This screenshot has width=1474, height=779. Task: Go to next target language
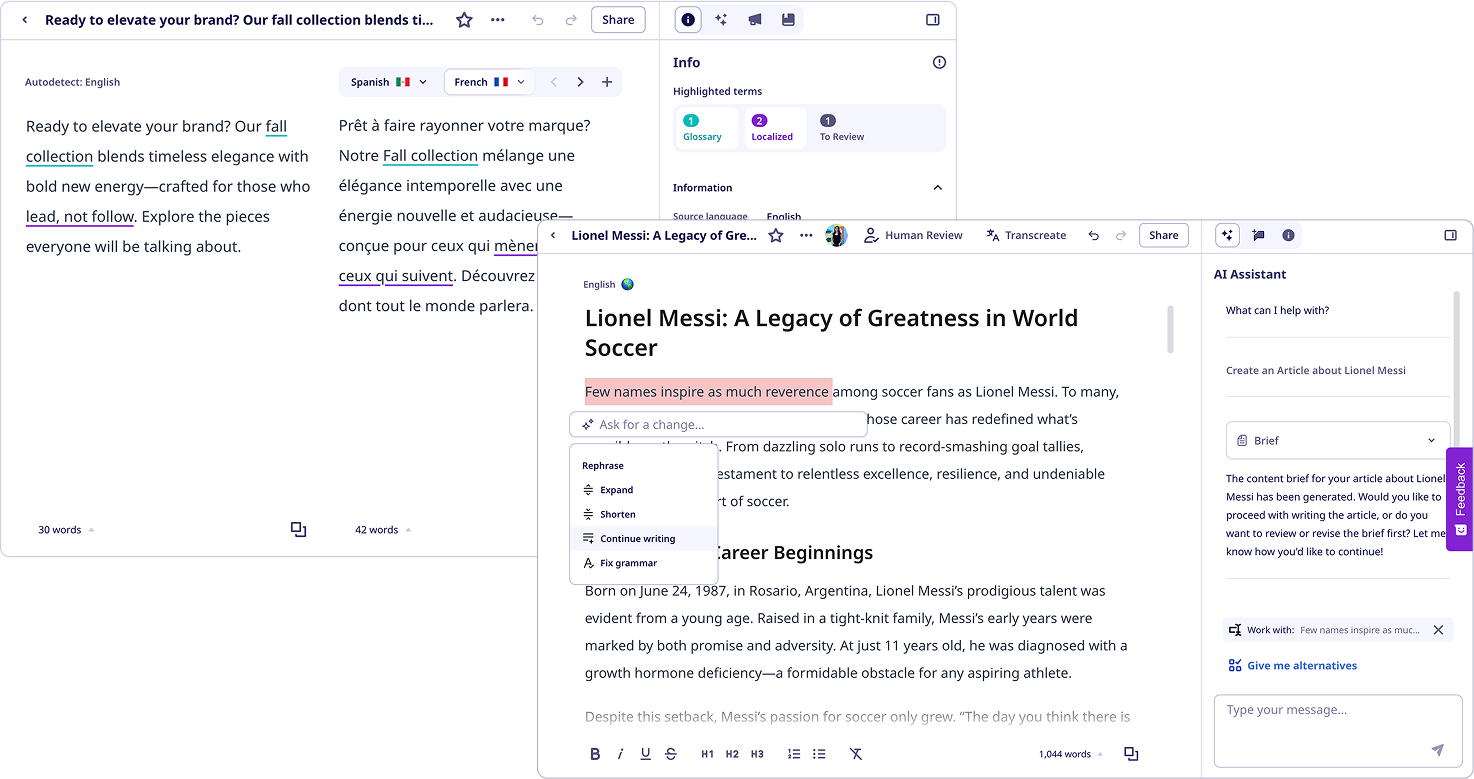click(x=580, y=82)
